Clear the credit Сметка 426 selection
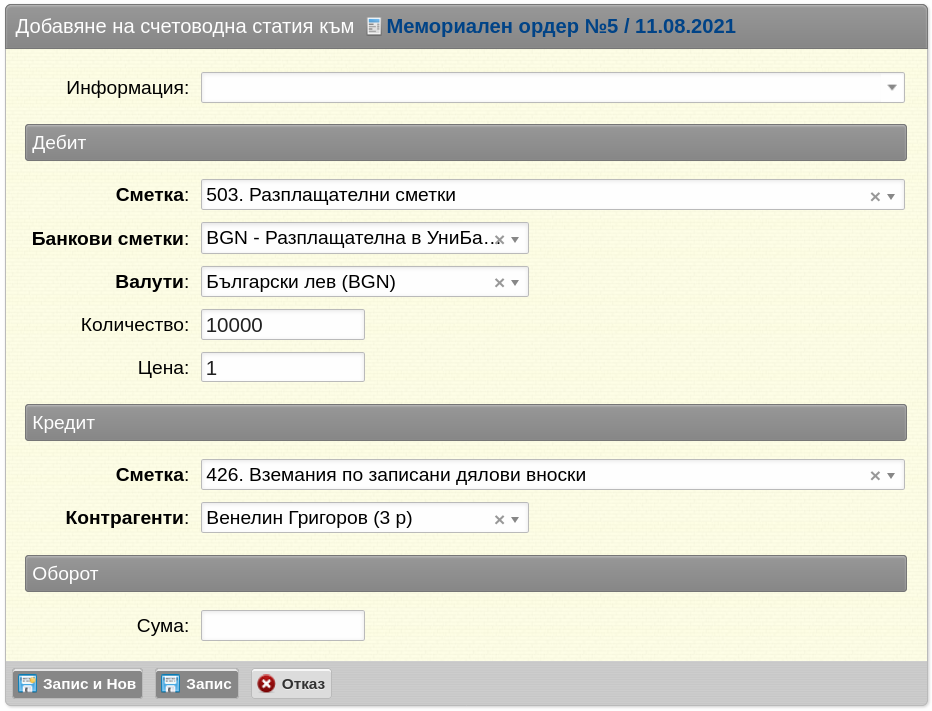 pos(875,476)
